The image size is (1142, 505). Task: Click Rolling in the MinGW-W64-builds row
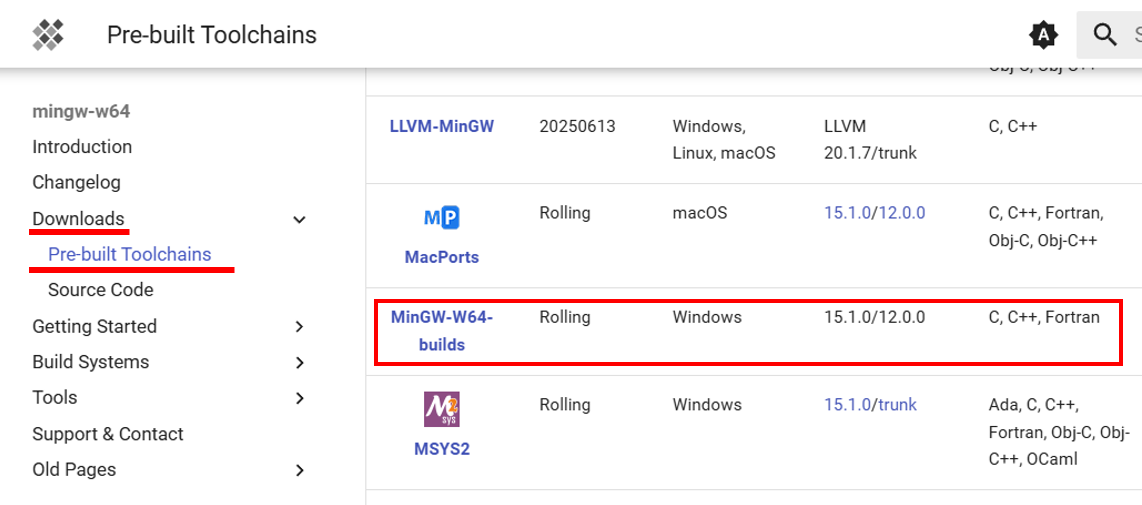point(565,317)
